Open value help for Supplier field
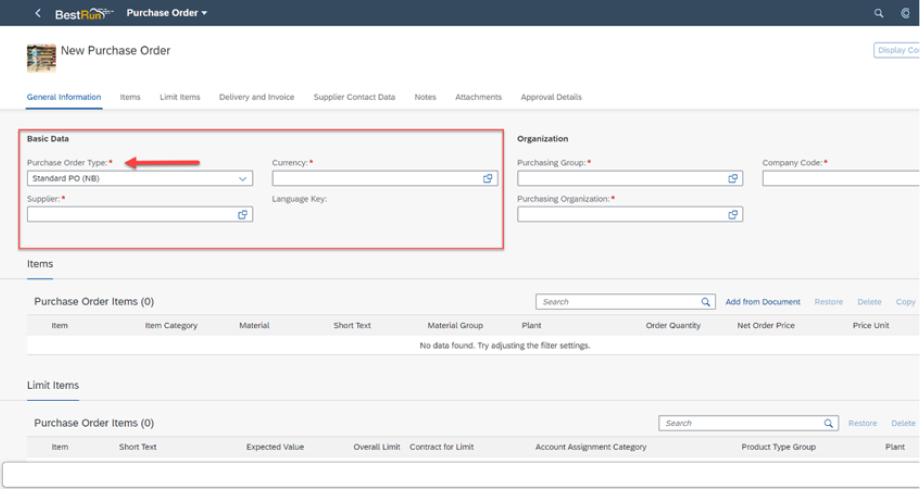 [x=242, y=215]
